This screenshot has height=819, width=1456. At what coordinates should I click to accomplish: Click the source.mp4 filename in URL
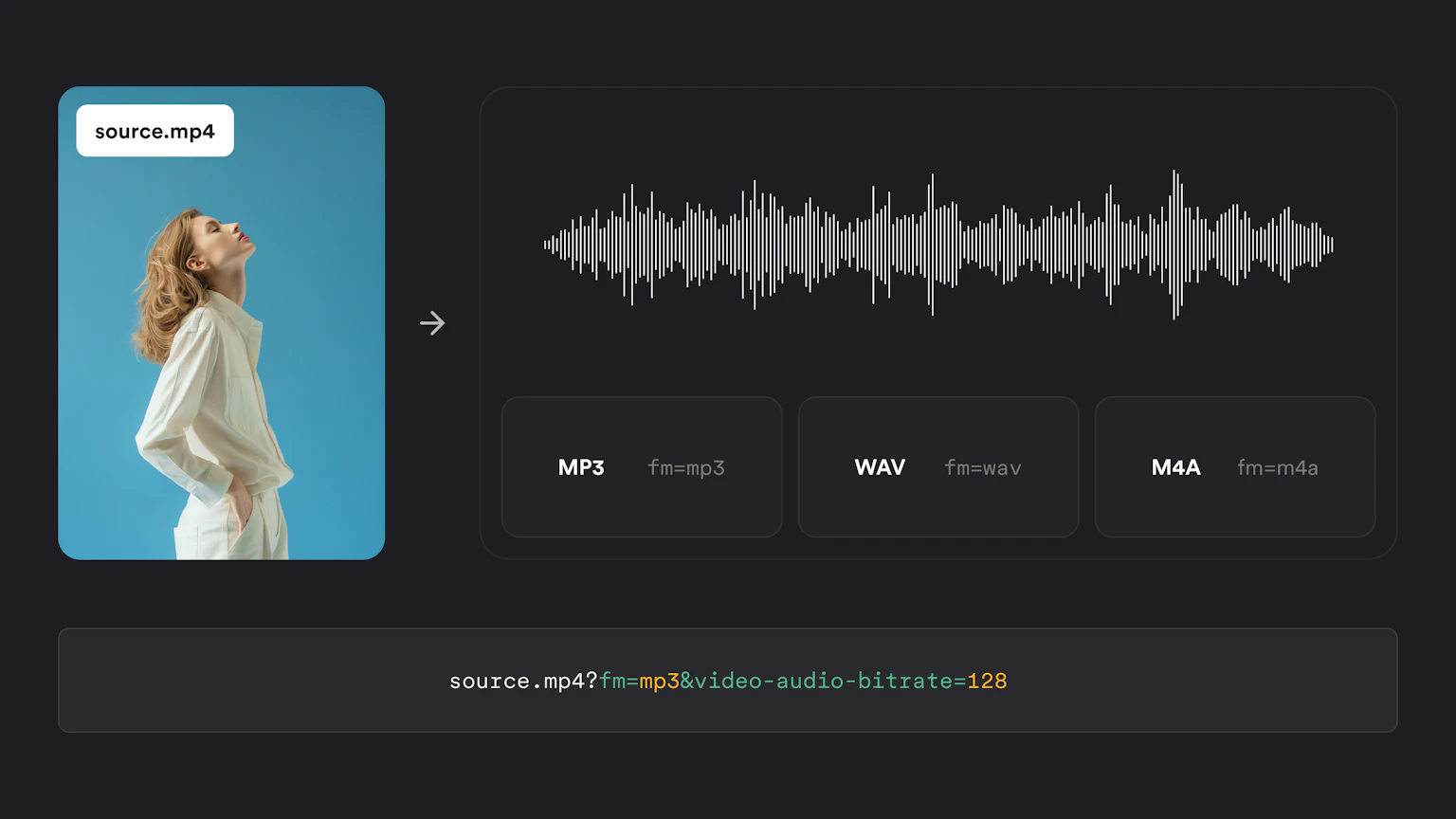517,682
